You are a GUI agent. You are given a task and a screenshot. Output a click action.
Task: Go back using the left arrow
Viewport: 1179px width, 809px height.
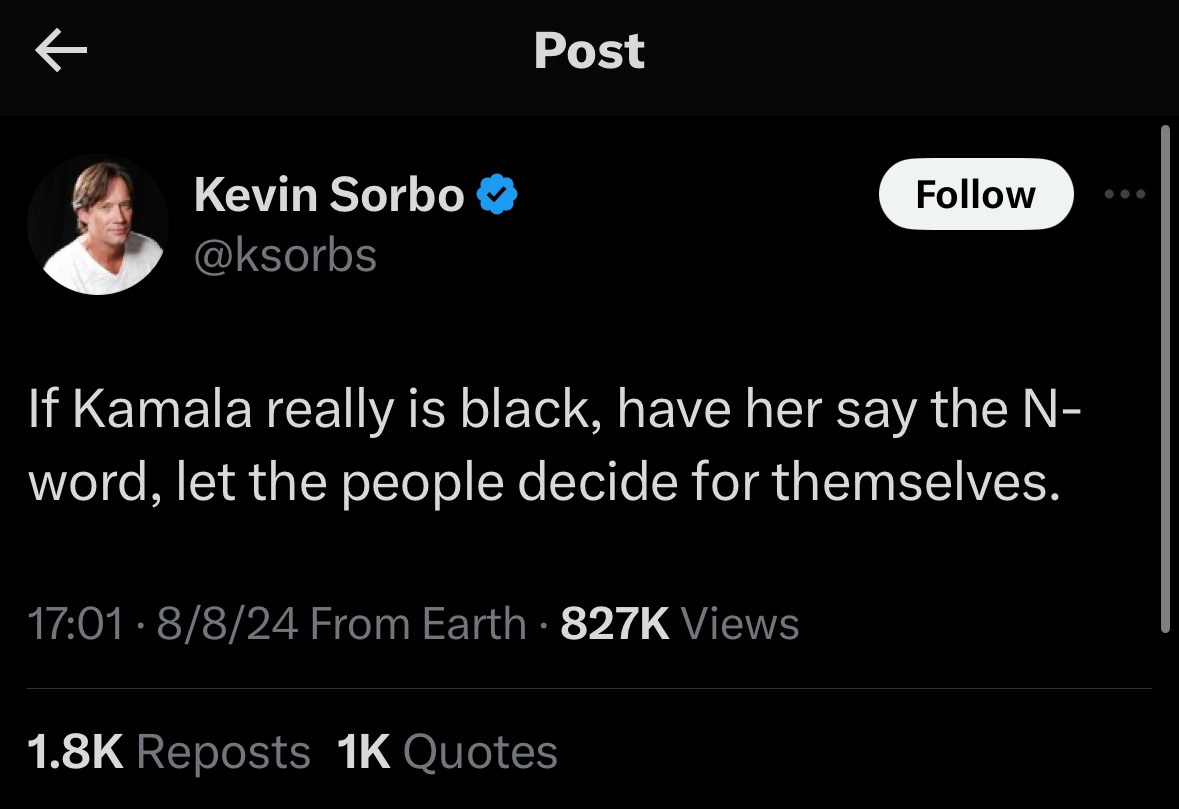point(62,51)
